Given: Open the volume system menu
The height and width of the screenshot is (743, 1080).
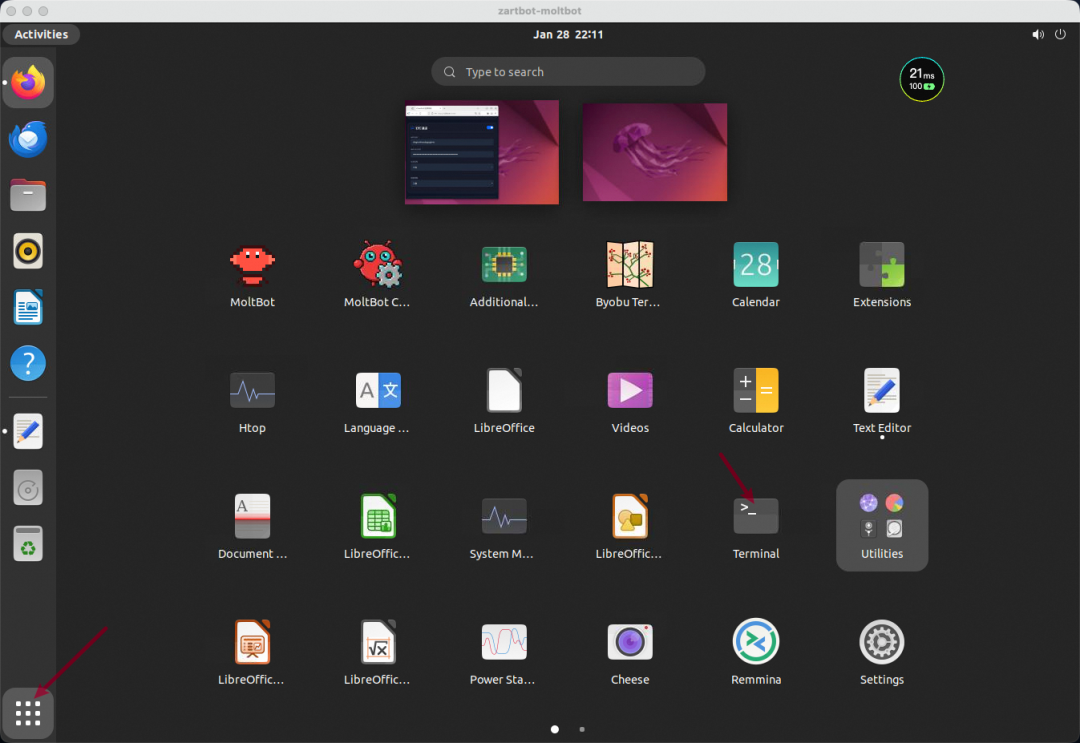Looking at the screenshot, I should (1038, 34).
